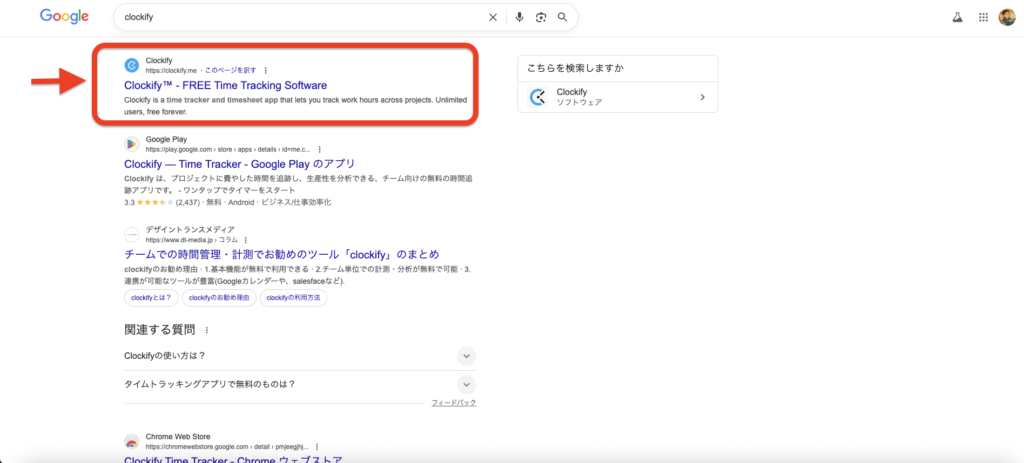Open Clockify™ - FREE Time Tracking Software
This screenshot has height=463, width=1024.
tap(225, 85)
